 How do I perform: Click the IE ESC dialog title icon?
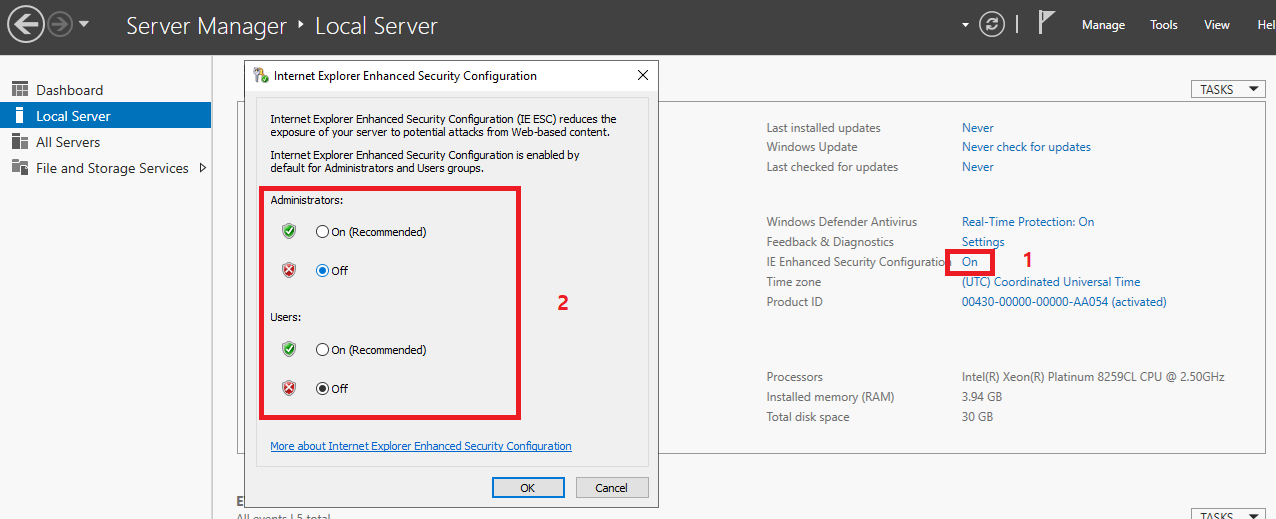tap(261, 75)
